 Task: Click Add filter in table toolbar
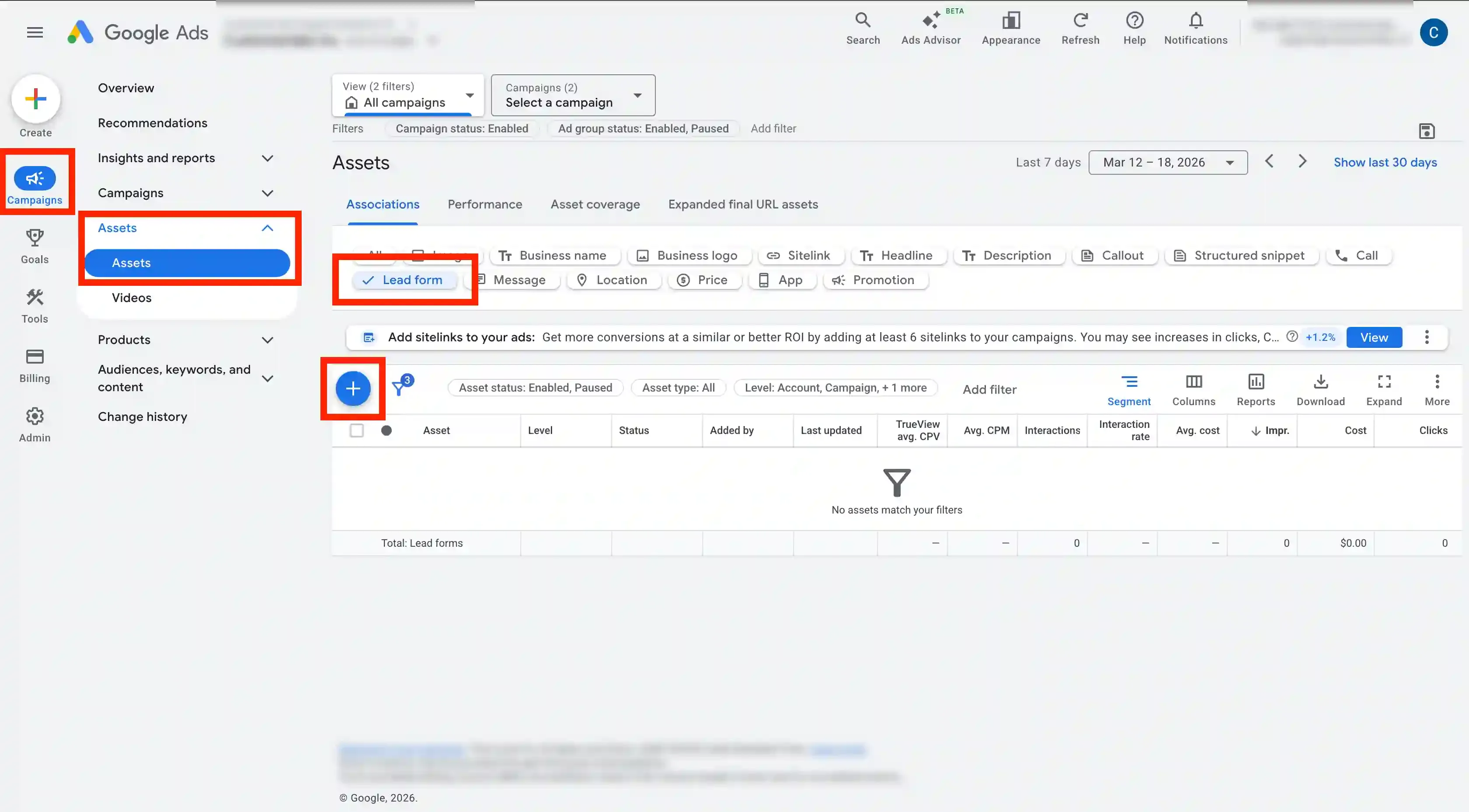coord(989,389)
